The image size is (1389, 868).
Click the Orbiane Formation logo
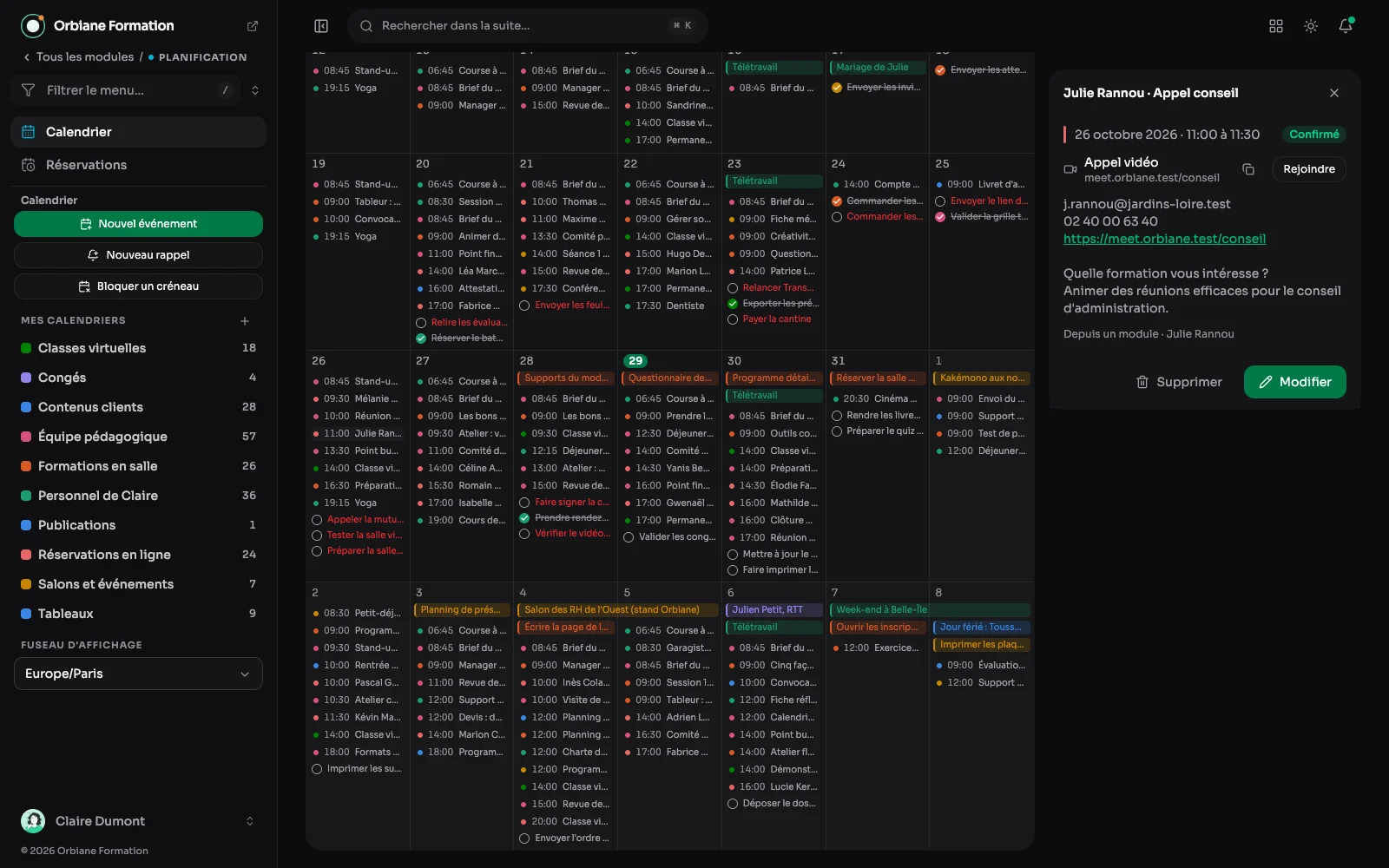tap(33, 26)
